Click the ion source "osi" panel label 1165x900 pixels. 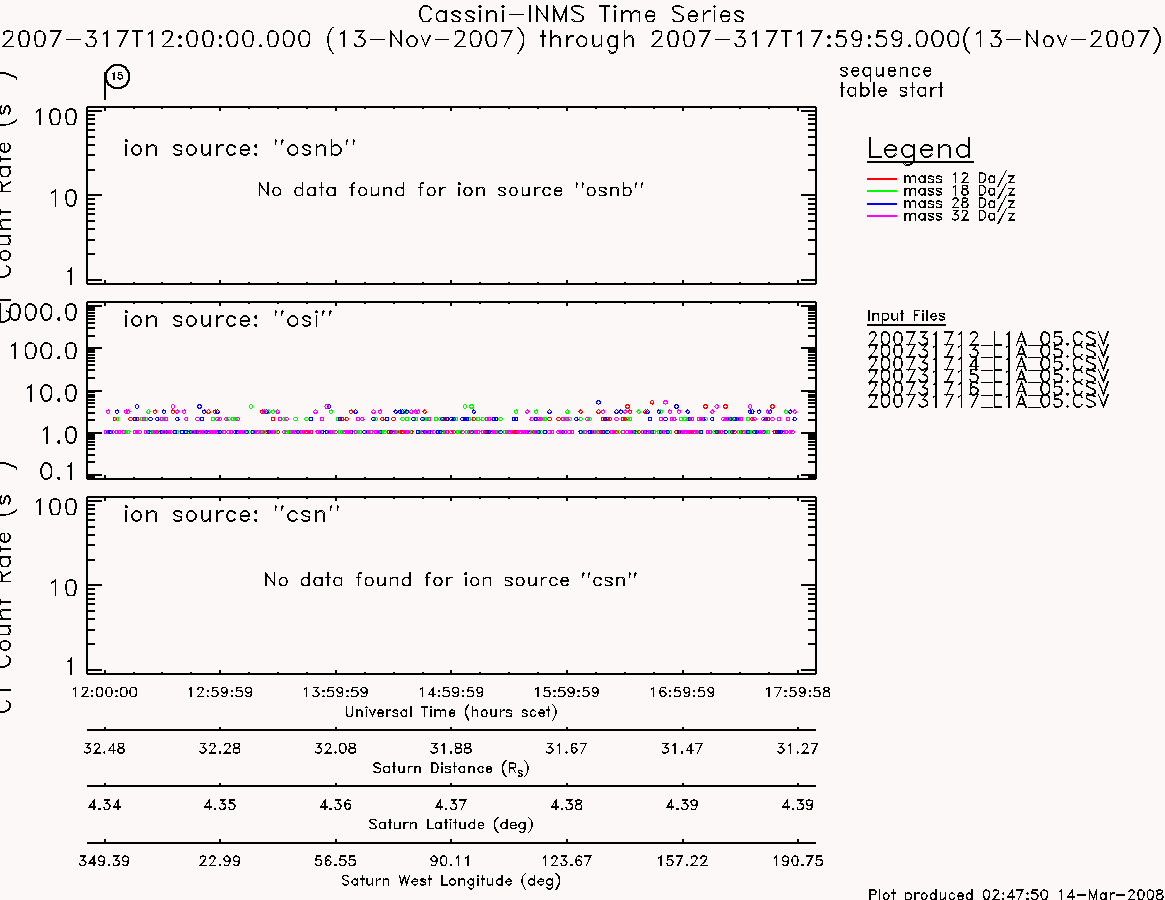click(228, 319)
